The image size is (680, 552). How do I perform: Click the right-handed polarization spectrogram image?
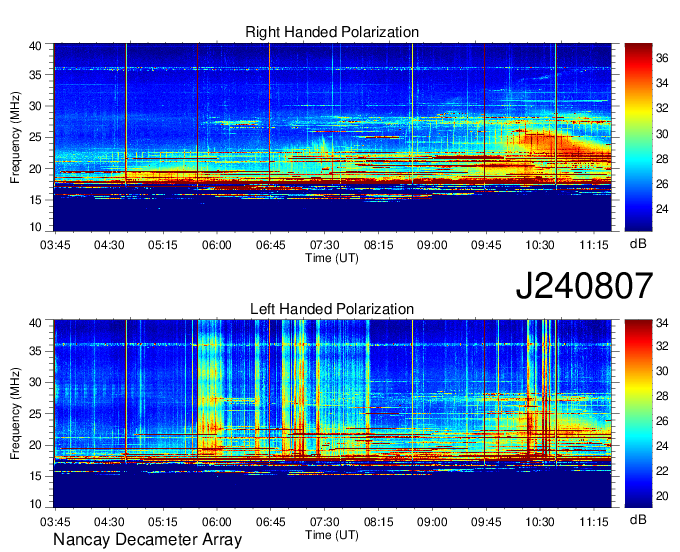click(x=332, y=137)
